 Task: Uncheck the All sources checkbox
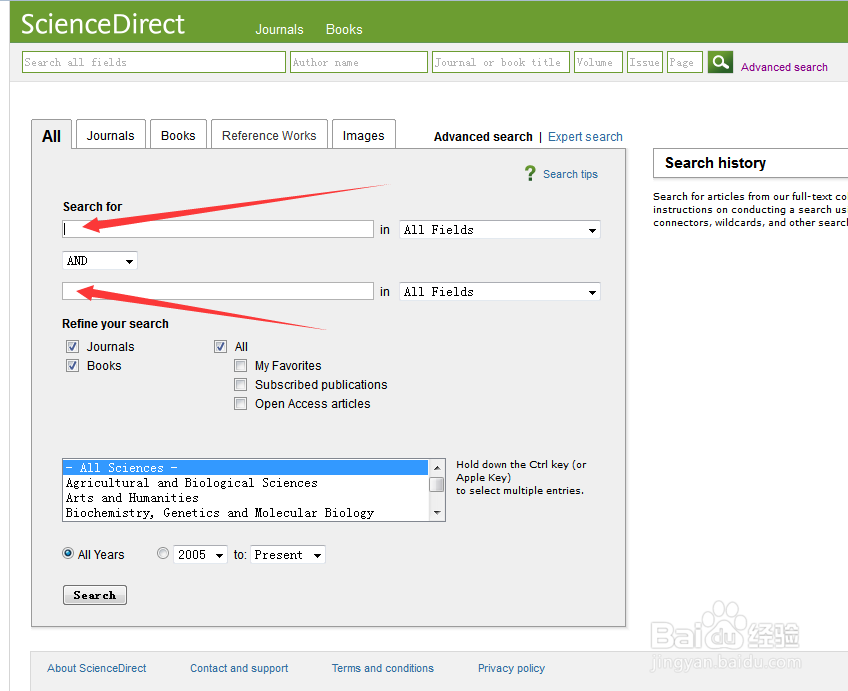[220, 347]
